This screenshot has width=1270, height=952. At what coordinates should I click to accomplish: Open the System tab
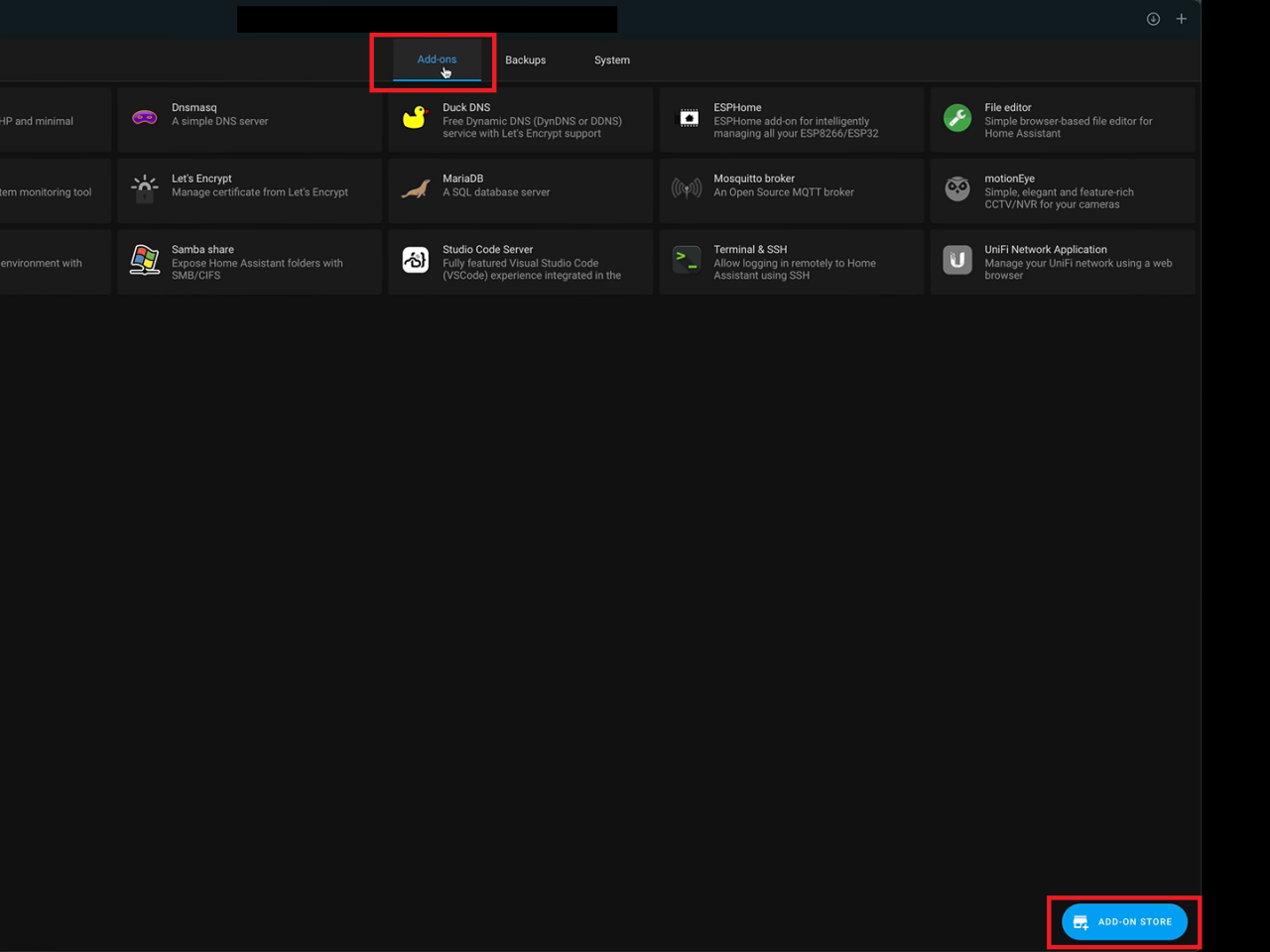tap(611, 60)
